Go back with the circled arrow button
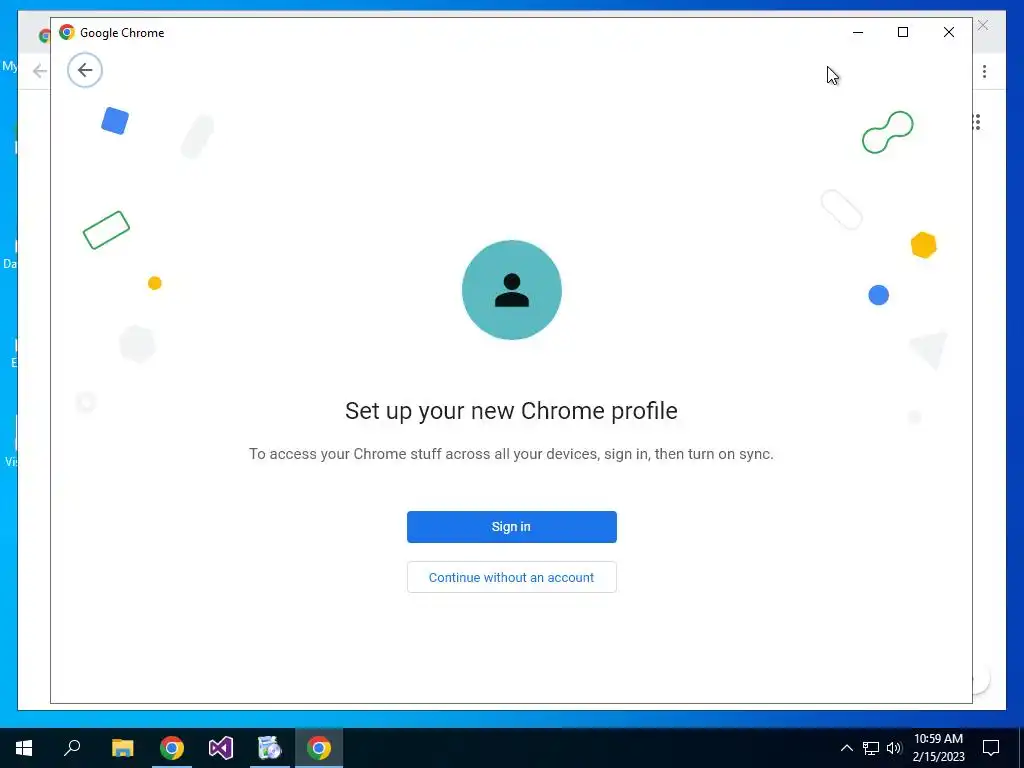Image resolution: width=1024 pixels, height=768 pixels. [85, 70]
